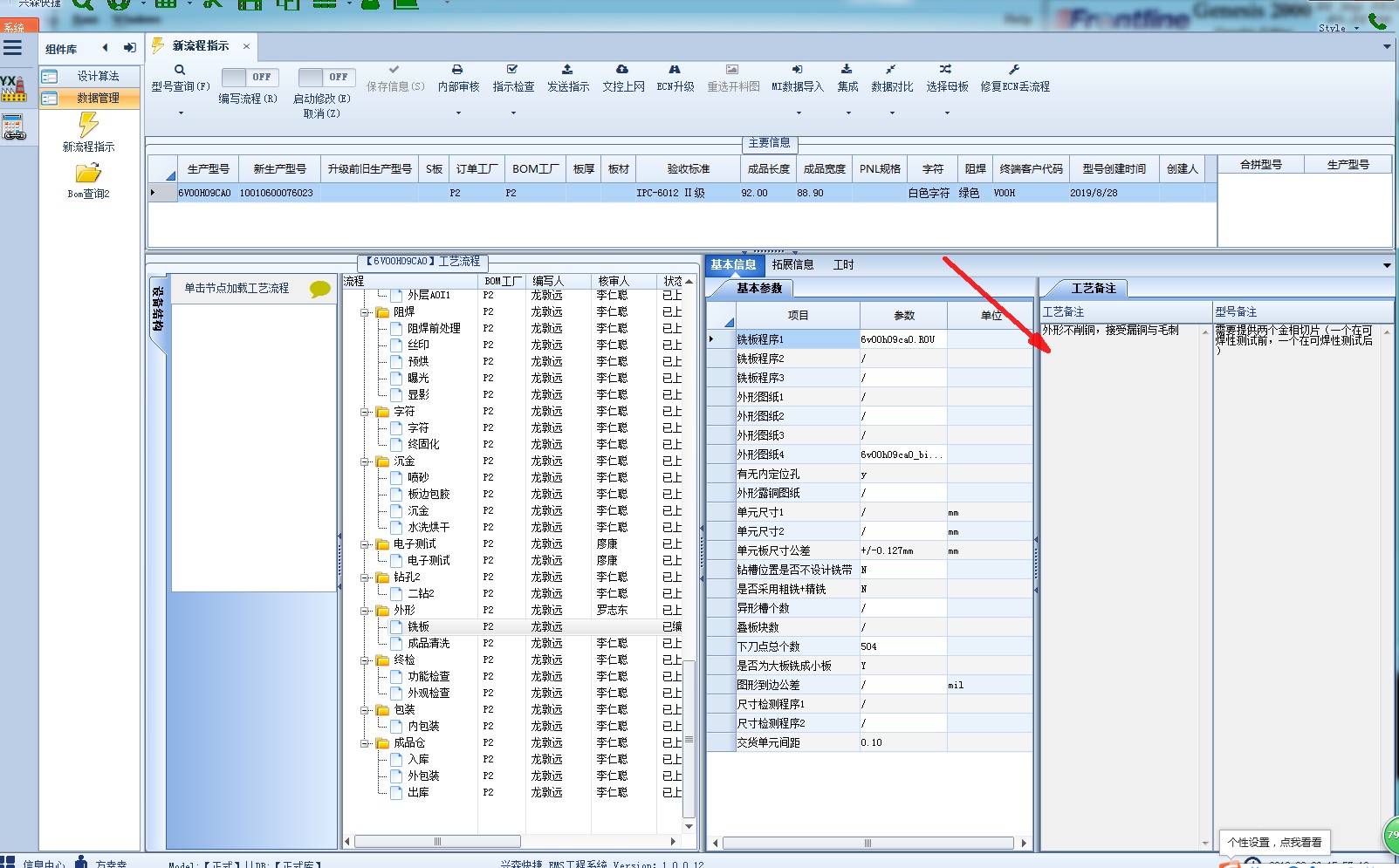1399x868 pixels.
Task: Collapse the 阻焊 tree folder
Action: tap(366, 311)
